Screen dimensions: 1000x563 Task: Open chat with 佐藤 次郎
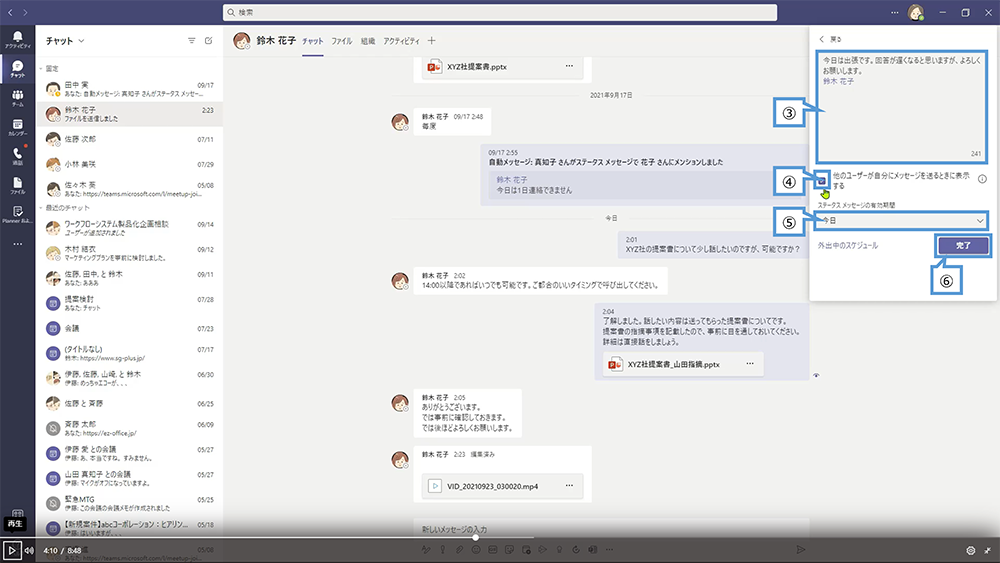130,139
